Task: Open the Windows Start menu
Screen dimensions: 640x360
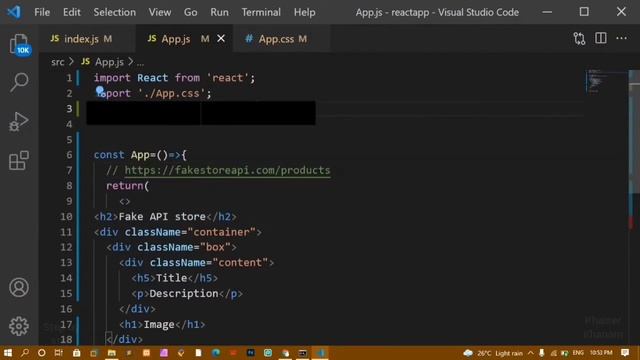Action: [x=8, y=353]
